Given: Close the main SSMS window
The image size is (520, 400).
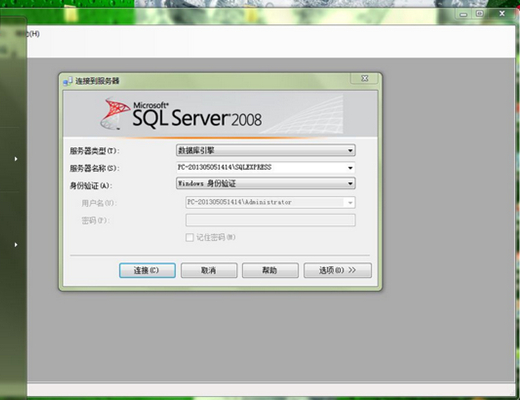Looking at the screenshot, I should [502, 13].
